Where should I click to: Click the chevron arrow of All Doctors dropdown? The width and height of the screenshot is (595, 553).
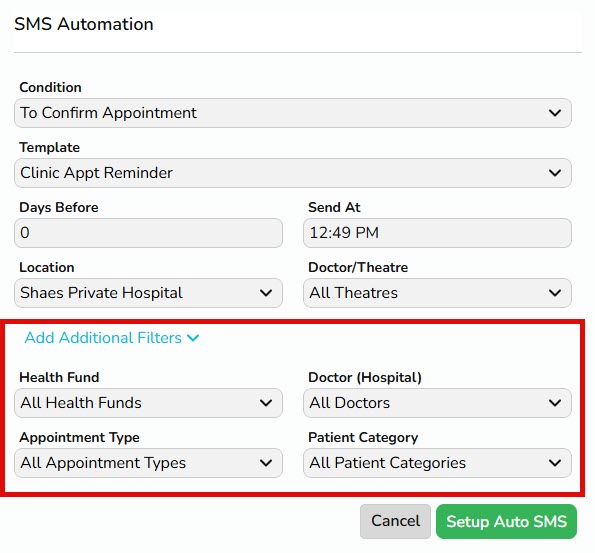pyautogui.click(x=555, y=403)
